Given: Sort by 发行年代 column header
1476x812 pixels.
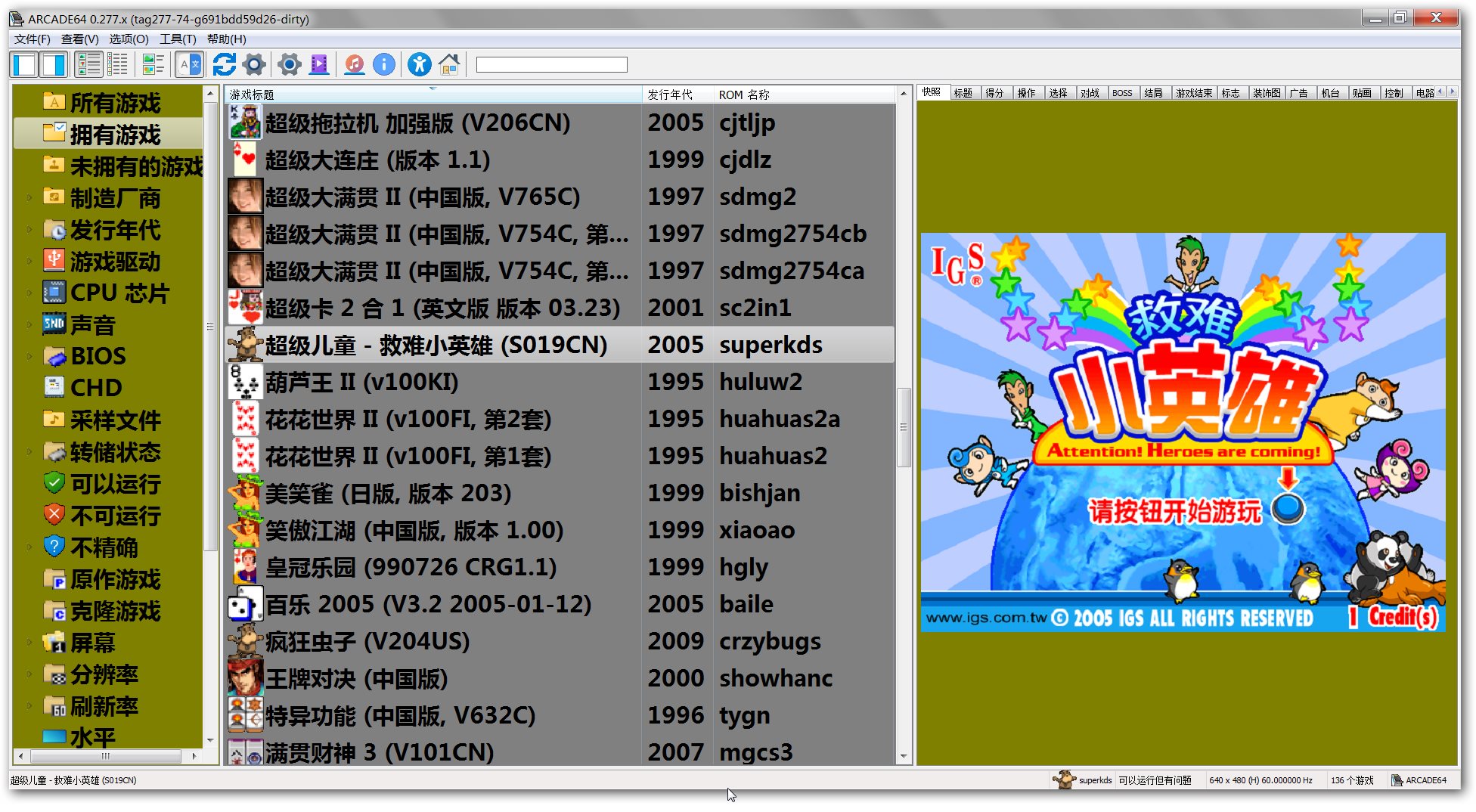Looking at the screenshot, I should point(677,95).
